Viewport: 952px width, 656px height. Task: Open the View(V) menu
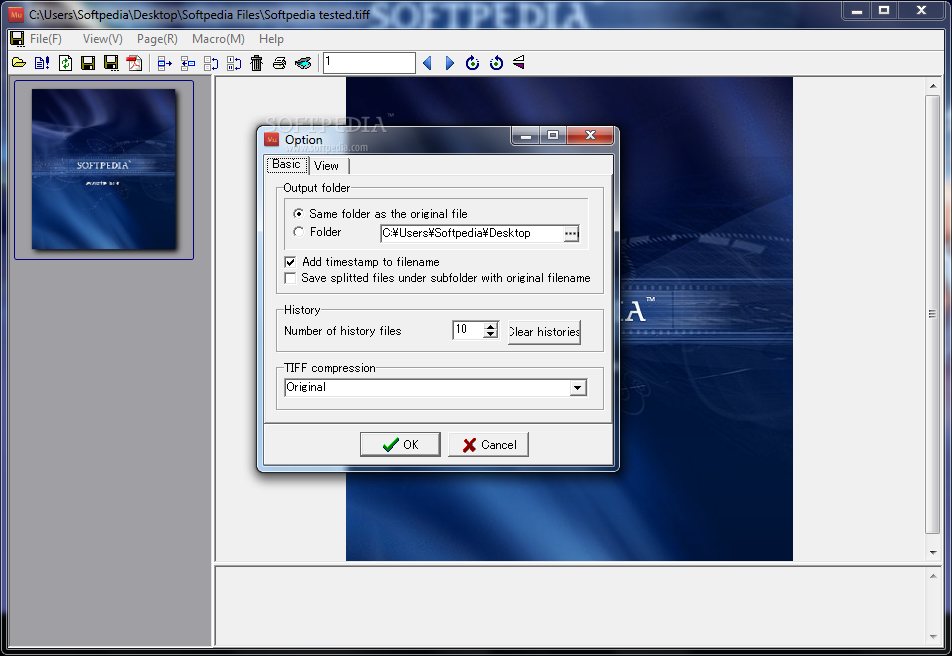(x=103, y=39)
